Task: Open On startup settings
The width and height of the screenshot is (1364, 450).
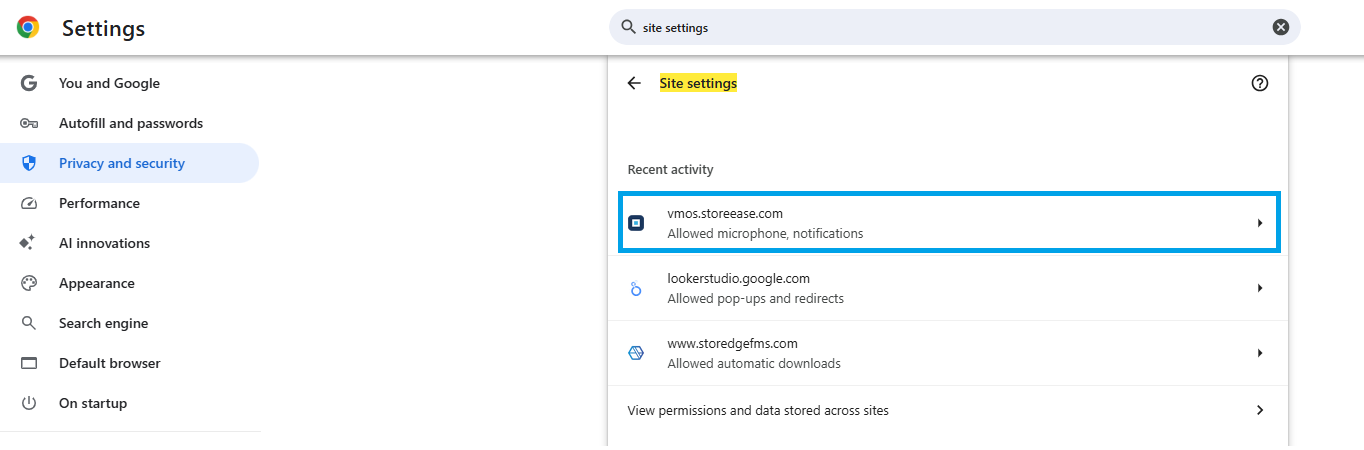Action: [x=130, y=403]
